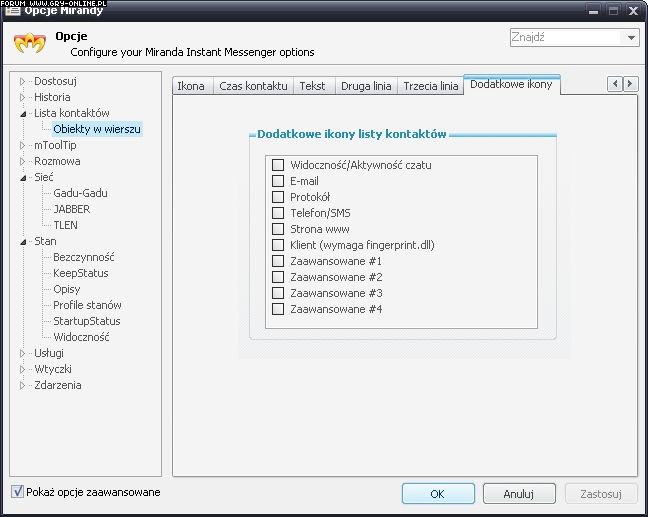Select the JABBER tree item
The height and width of the screenshot is (517, 648).
pos(71,209)
